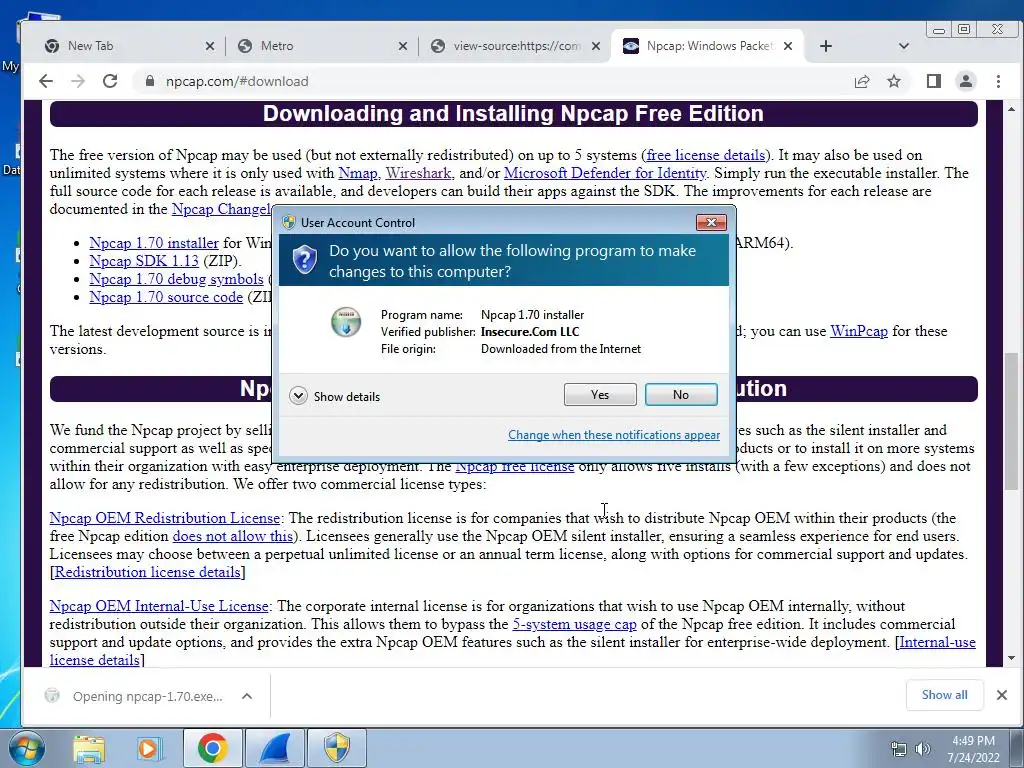Click the volume speaker tray icon
Screen dimensions: 1024x768
(x=922, y=749)
